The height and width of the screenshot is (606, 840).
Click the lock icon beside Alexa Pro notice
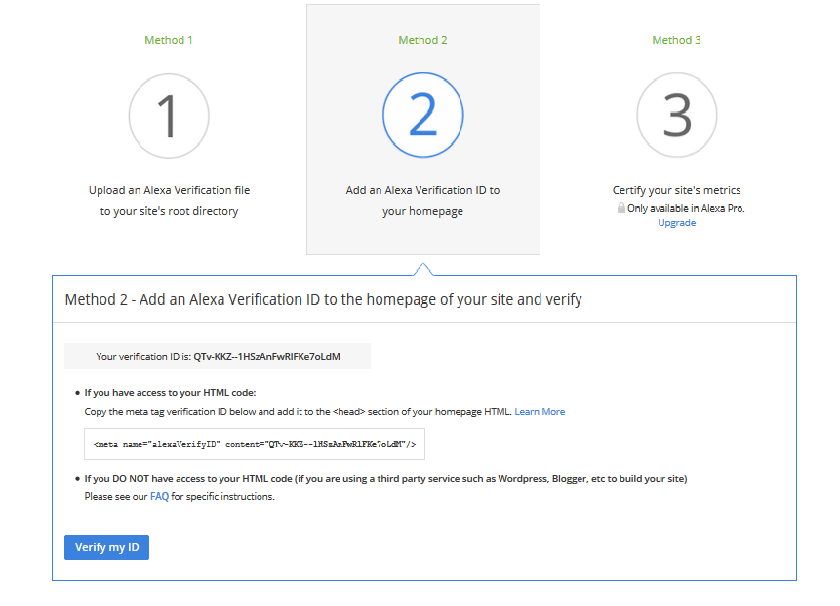(x=621, y=208)
